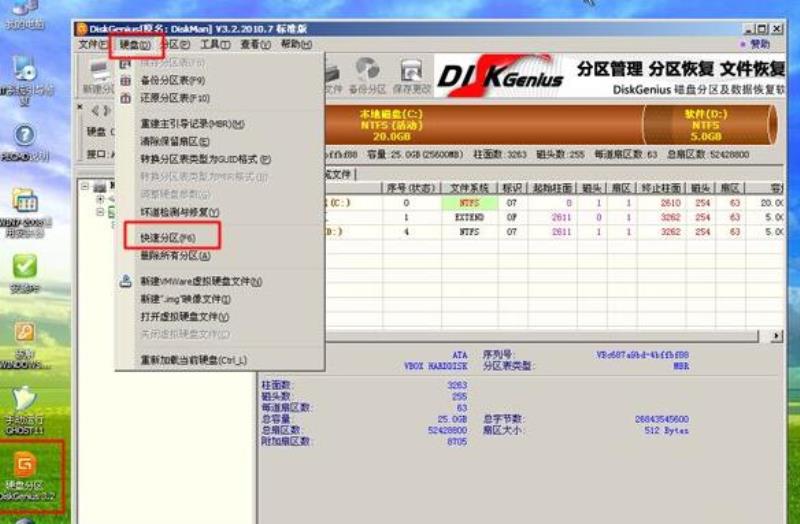Select 转换分区表类型为GUID格式 entry

click(x=206, y=159)
